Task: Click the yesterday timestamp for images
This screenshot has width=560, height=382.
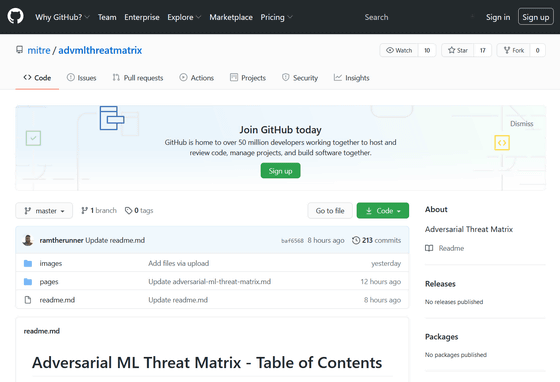Action: (386, 263)
